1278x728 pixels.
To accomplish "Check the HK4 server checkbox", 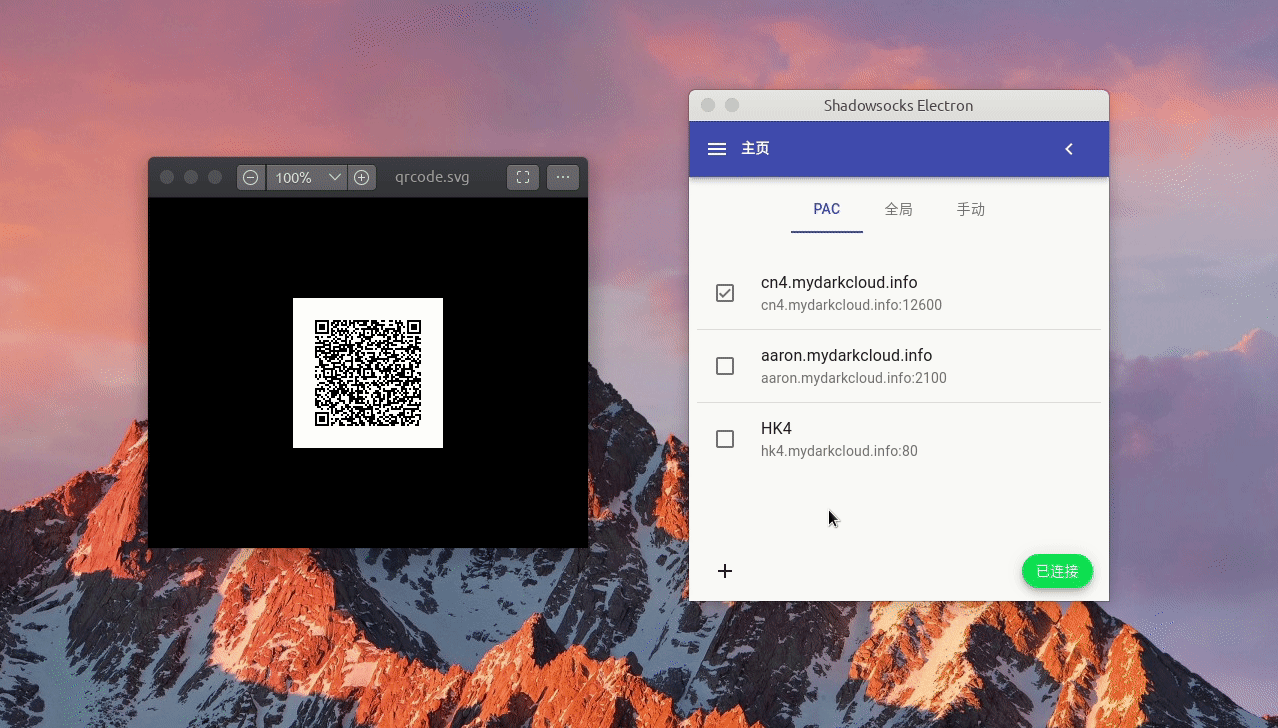I will pos(725,439).
